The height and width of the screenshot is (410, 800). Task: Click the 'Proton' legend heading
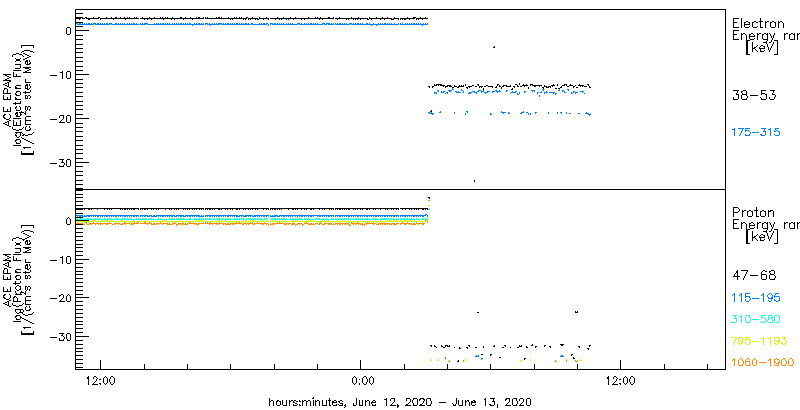[x=754, y=212]
